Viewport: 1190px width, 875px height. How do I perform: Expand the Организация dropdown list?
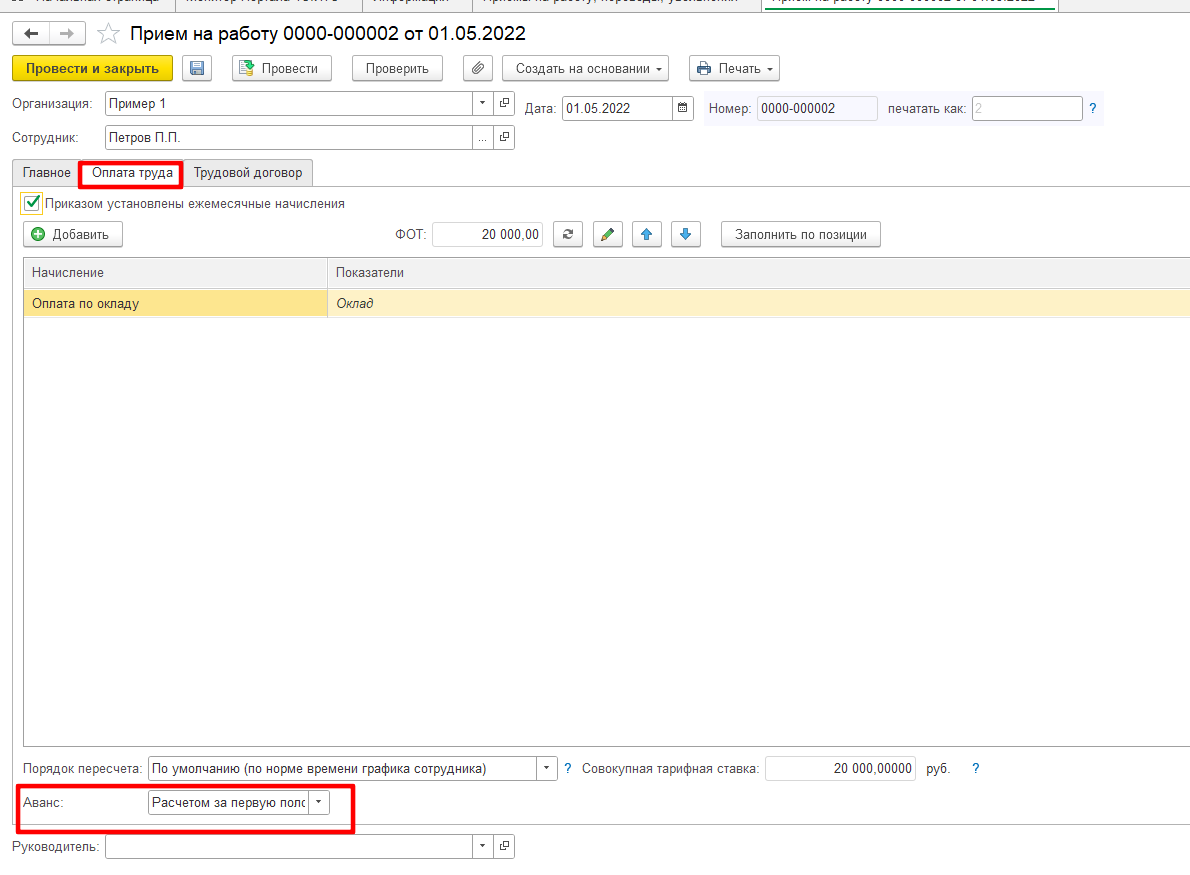483,103
